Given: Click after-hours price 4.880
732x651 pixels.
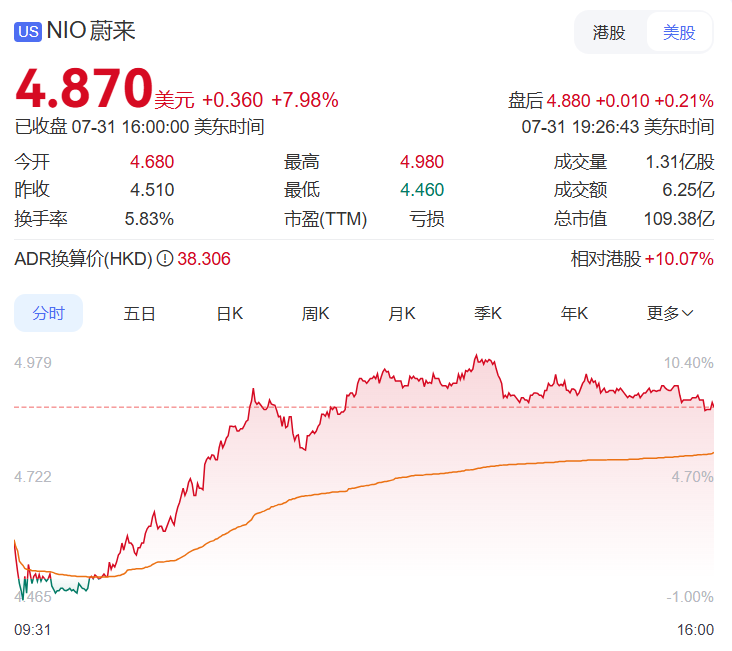Looking at the screenshot, I should pos(568,101).
